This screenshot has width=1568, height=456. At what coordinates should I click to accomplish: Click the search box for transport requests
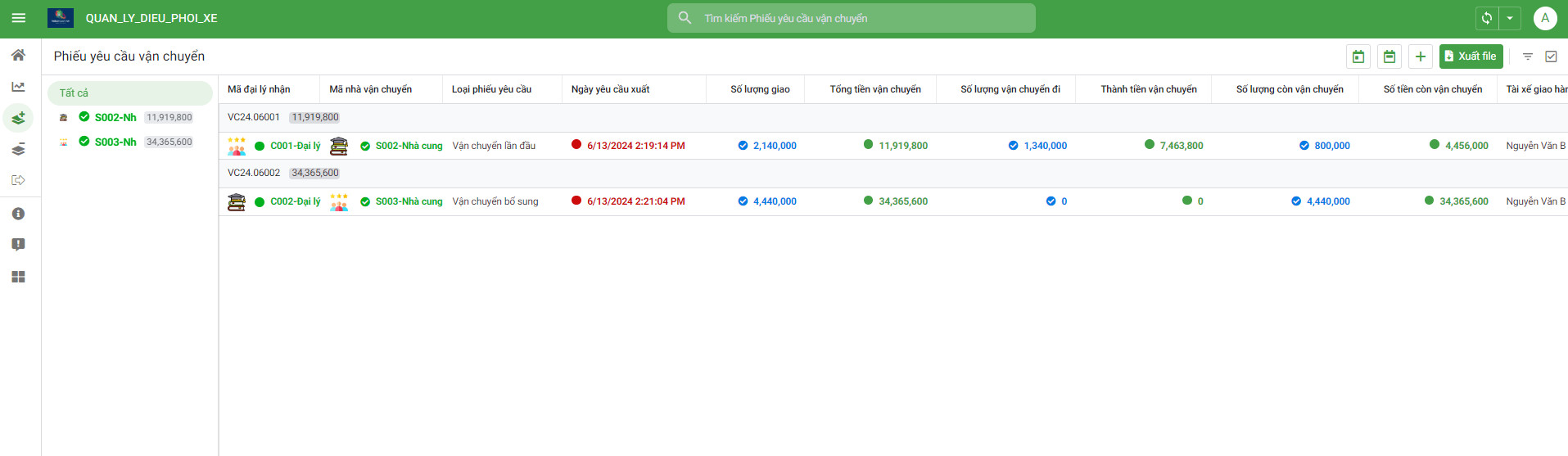coord(852,18)
